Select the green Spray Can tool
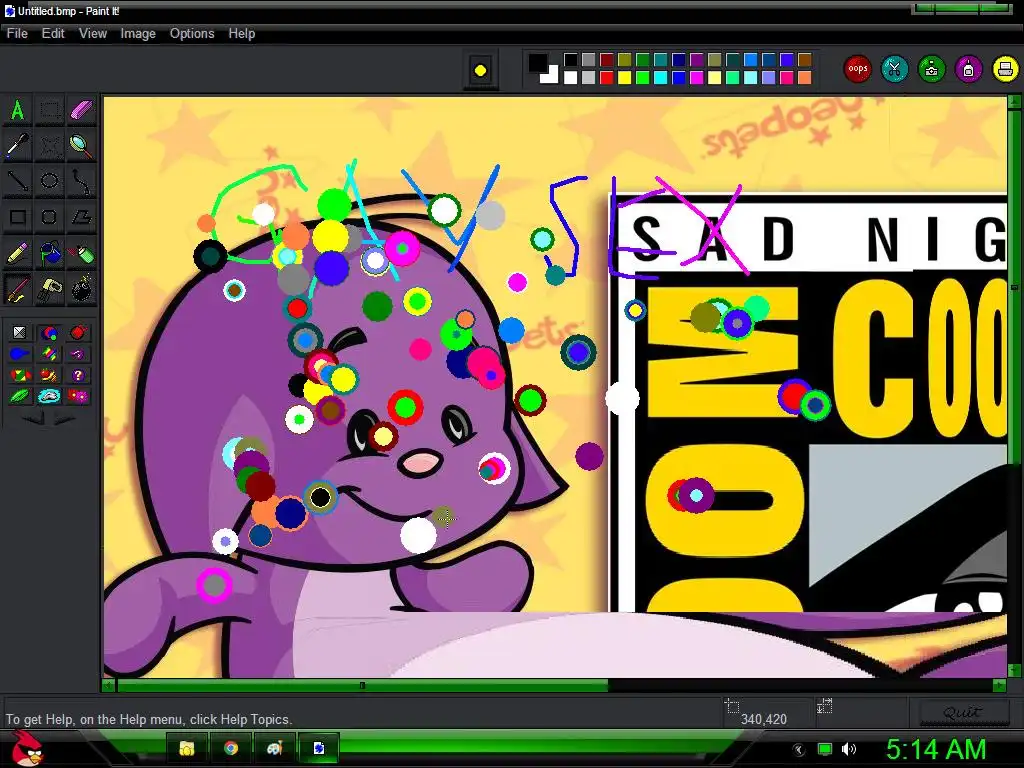 tap(81, 253)
